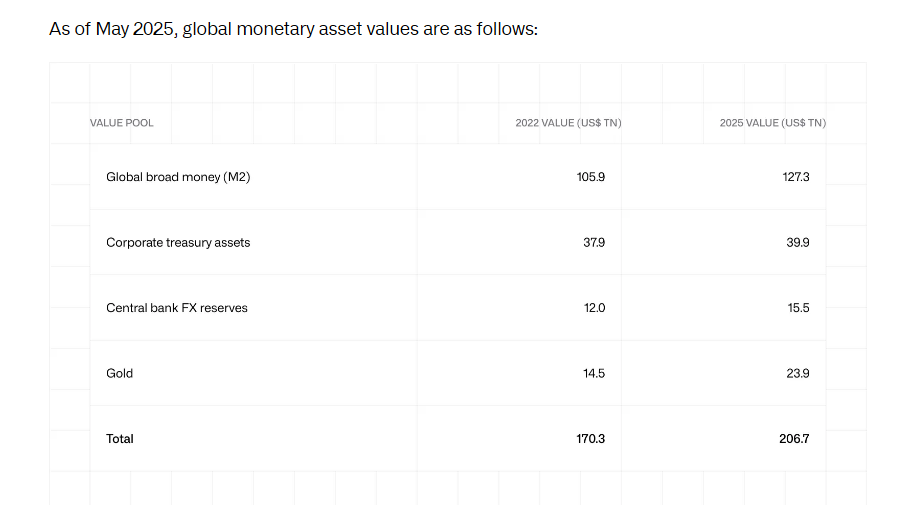Click the 170.3 total value
Viewport: 899px width, 505px height.
(591, 438)
